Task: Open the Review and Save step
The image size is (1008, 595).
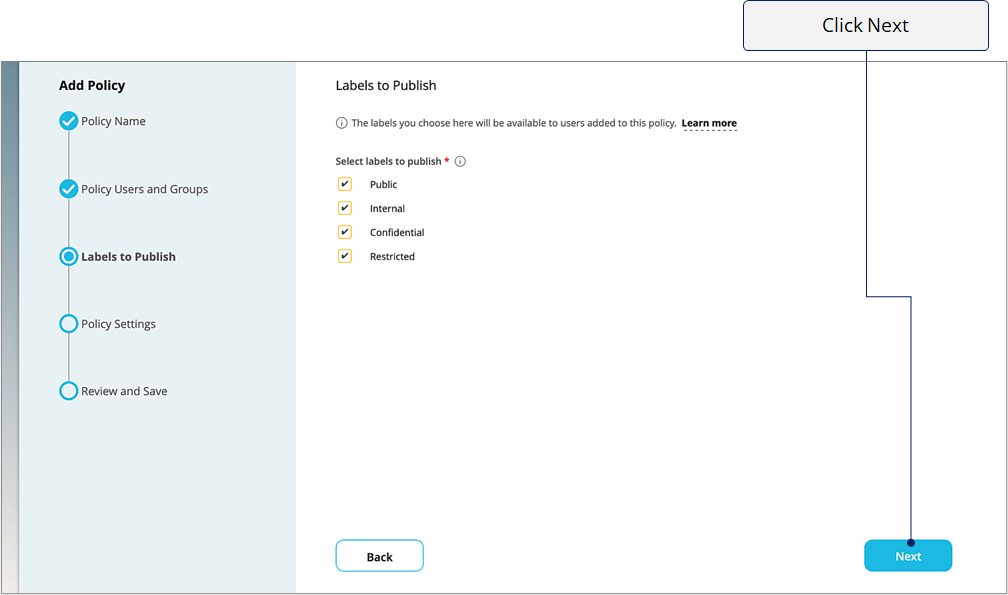Action: 124,391
